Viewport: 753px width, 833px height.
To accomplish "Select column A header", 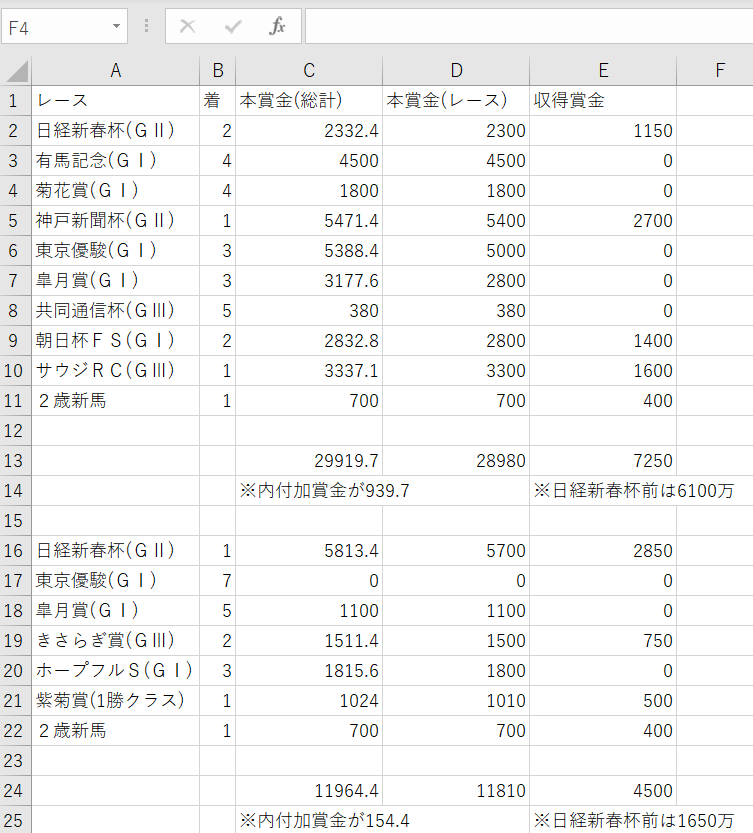I will coord(115,70).
